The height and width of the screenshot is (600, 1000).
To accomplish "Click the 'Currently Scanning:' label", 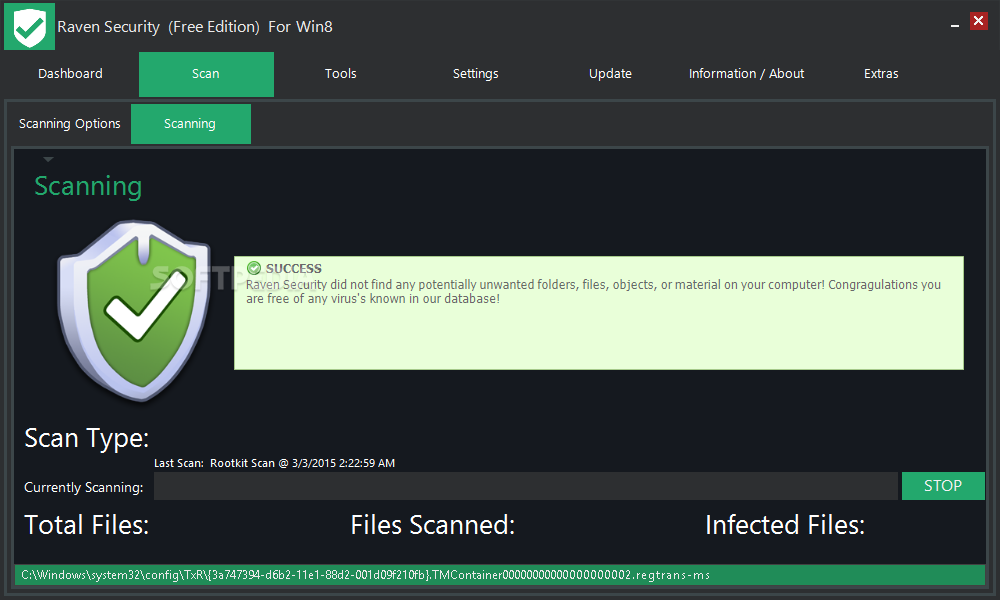I will point(84,487).
